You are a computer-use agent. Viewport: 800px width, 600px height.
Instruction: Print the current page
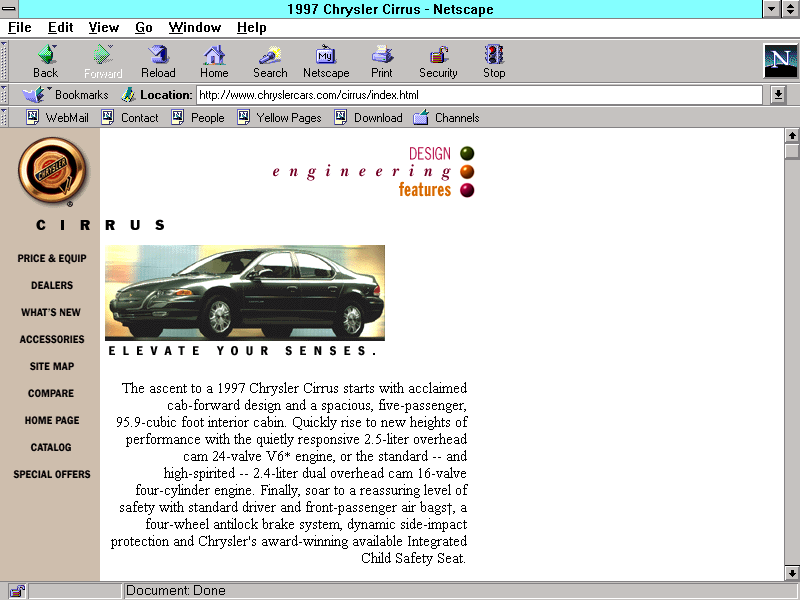point(382,61)
